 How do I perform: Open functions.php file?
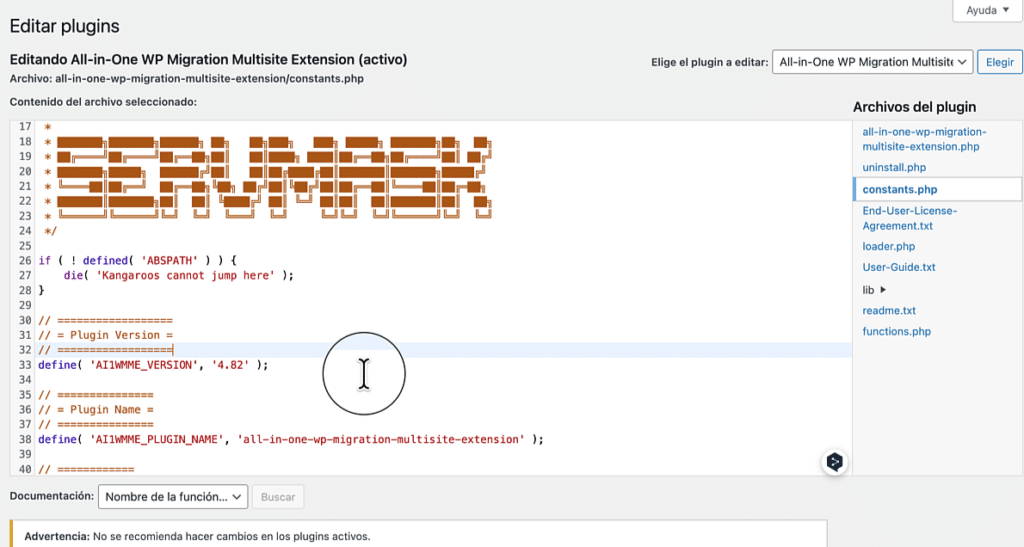[896, 331]
